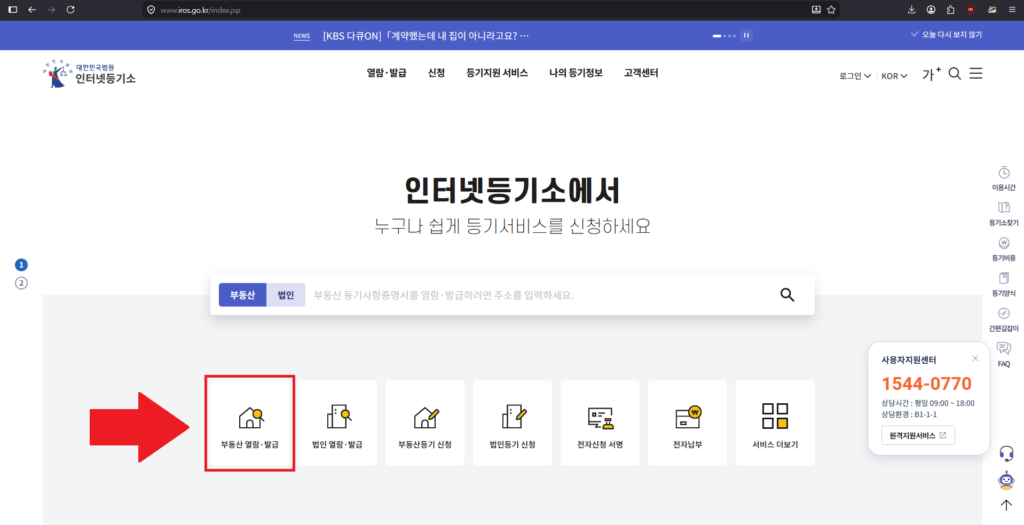1024x525 pixels.
Task: Open 등기지원 서비스 menu
Action: tap(497, 73)
